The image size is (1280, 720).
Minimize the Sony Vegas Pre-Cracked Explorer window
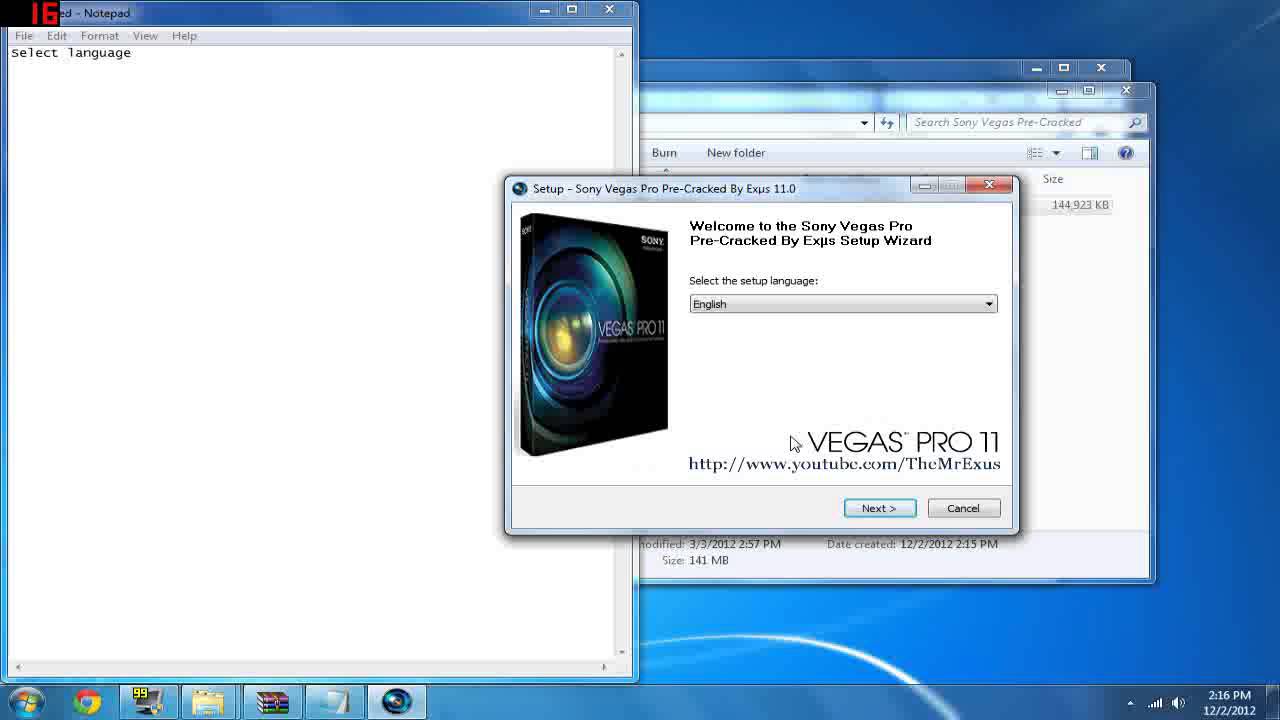1062,90
